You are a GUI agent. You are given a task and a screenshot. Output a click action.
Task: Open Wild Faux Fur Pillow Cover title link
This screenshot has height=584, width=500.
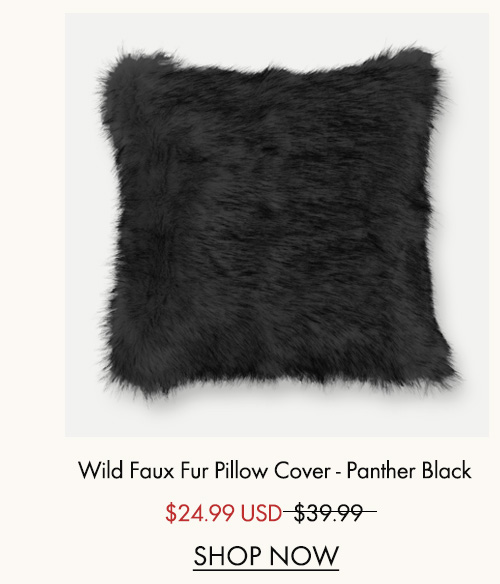coord(275,470)
